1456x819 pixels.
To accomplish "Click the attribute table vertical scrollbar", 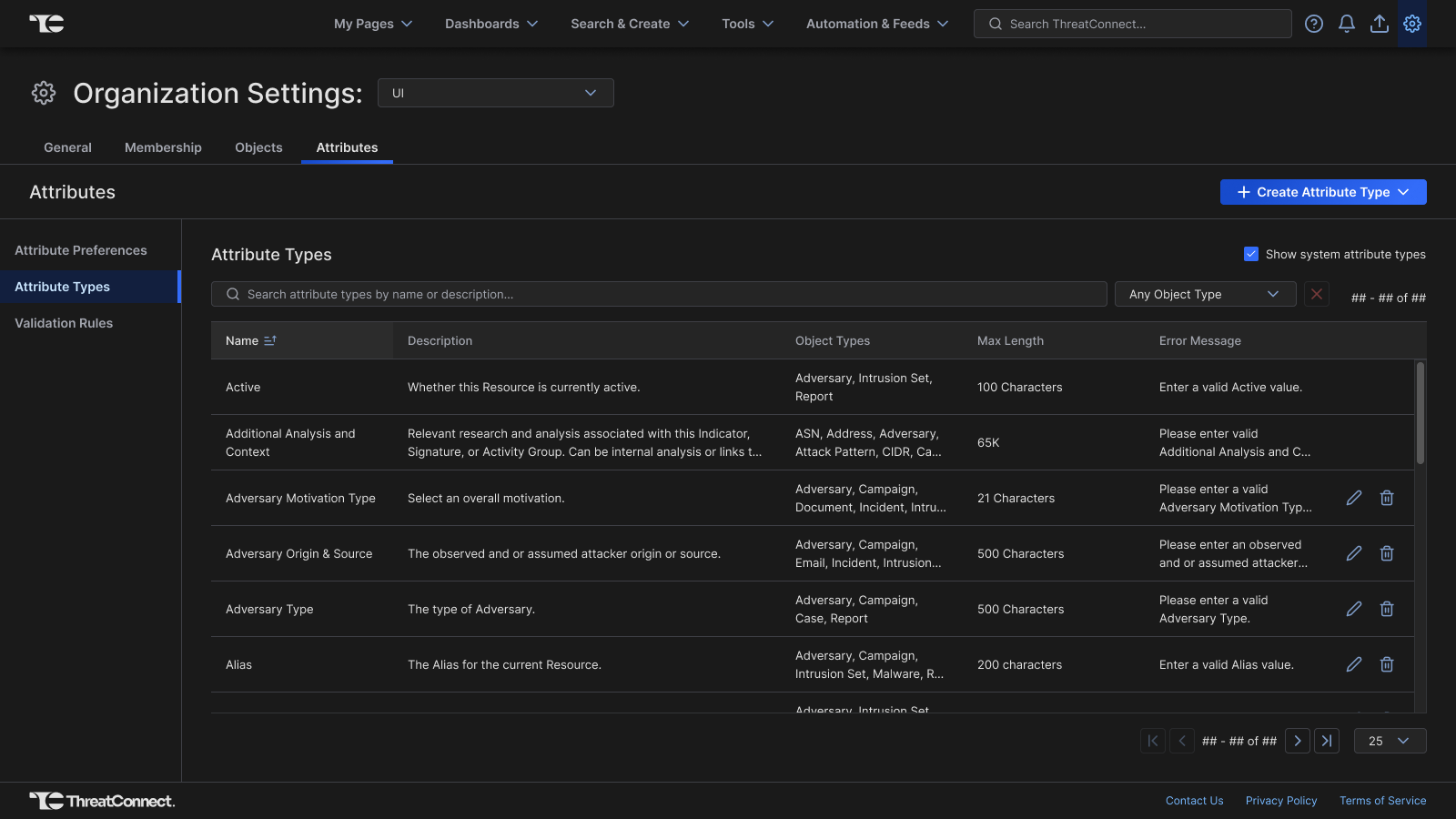I will [1420, 414].
